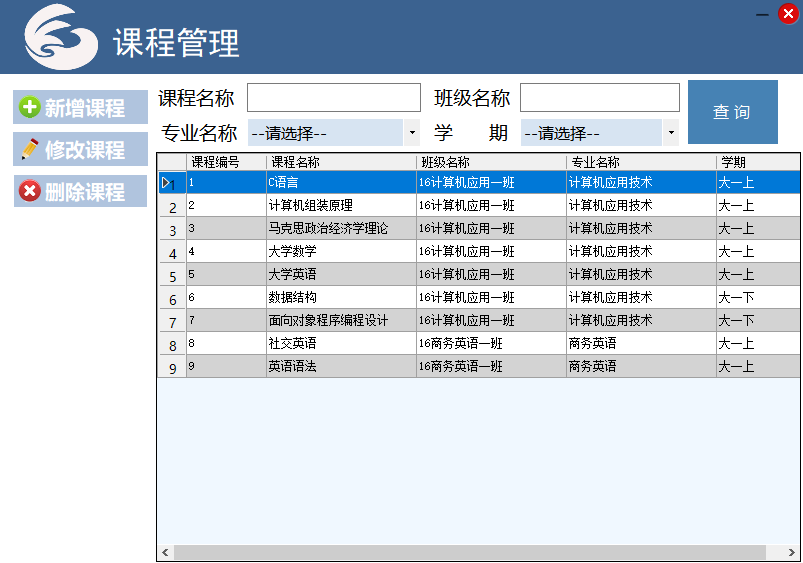Sort by 班级名称 column header
Image resolution: width=803 pixels, height=563 pixels.
pos(491,162)
